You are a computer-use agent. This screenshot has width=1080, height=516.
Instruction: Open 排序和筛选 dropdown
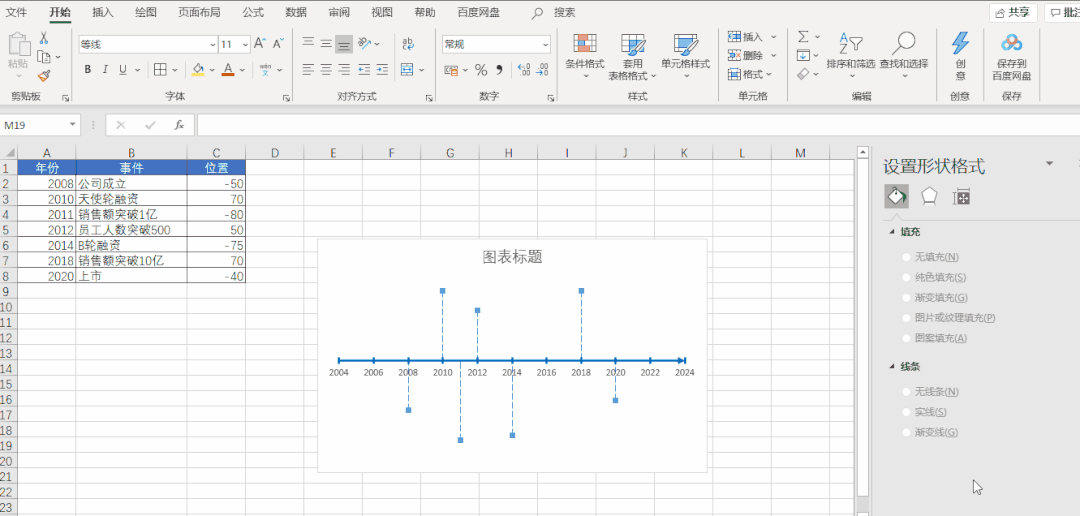pos(851,56)
